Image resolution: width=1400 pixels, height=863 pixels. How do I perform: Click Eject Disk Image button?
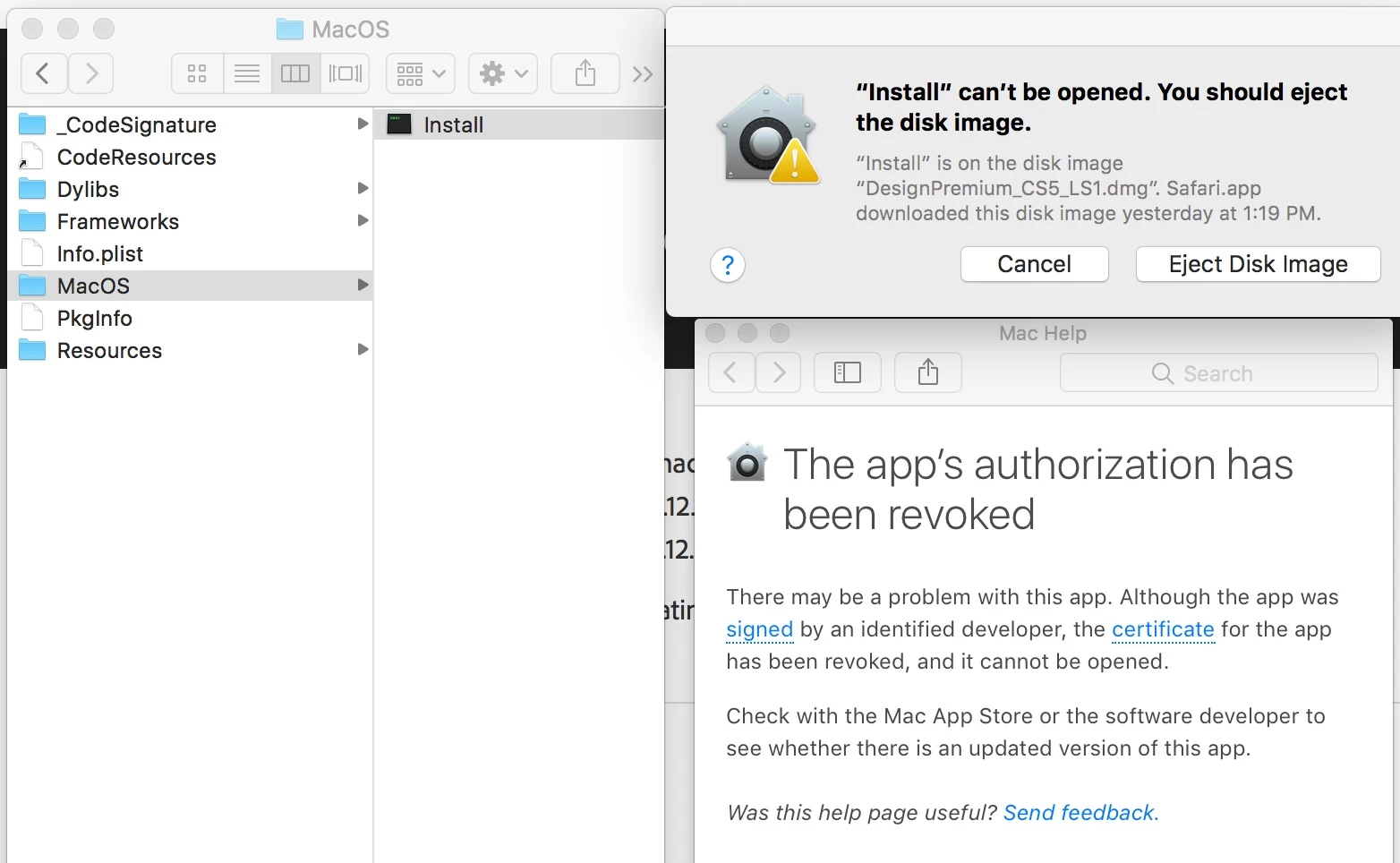(x=1258, y=264)
